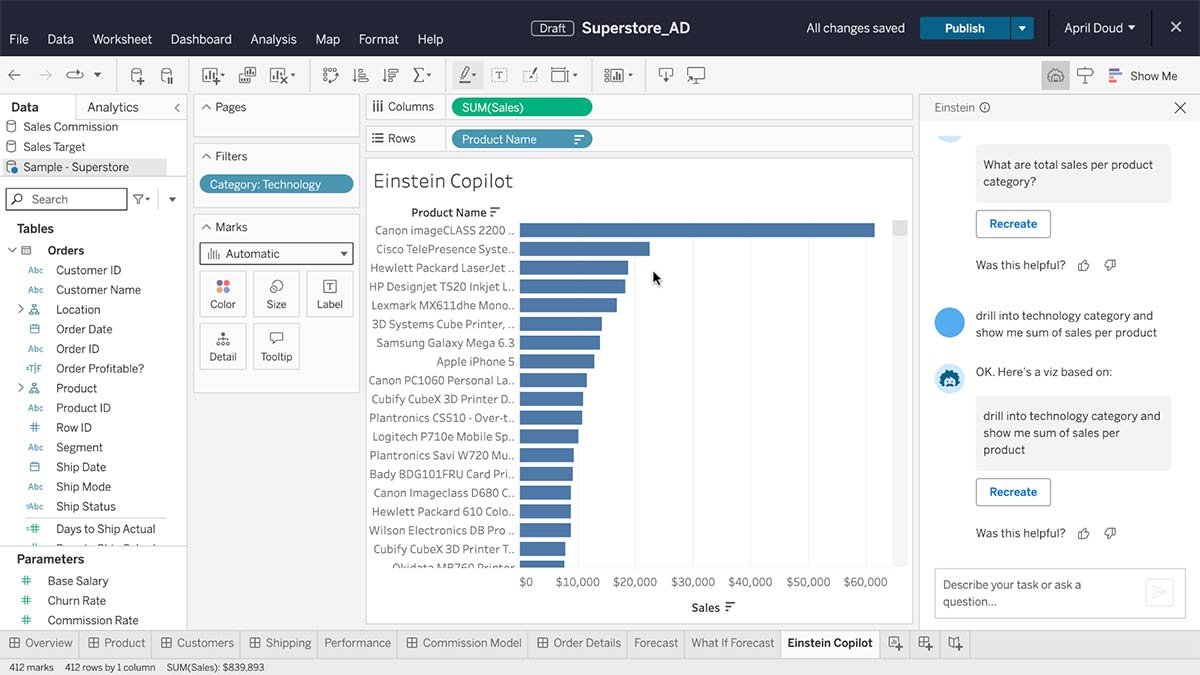Open the Color marks card
1200x675 pixels.
pos(223,293)
